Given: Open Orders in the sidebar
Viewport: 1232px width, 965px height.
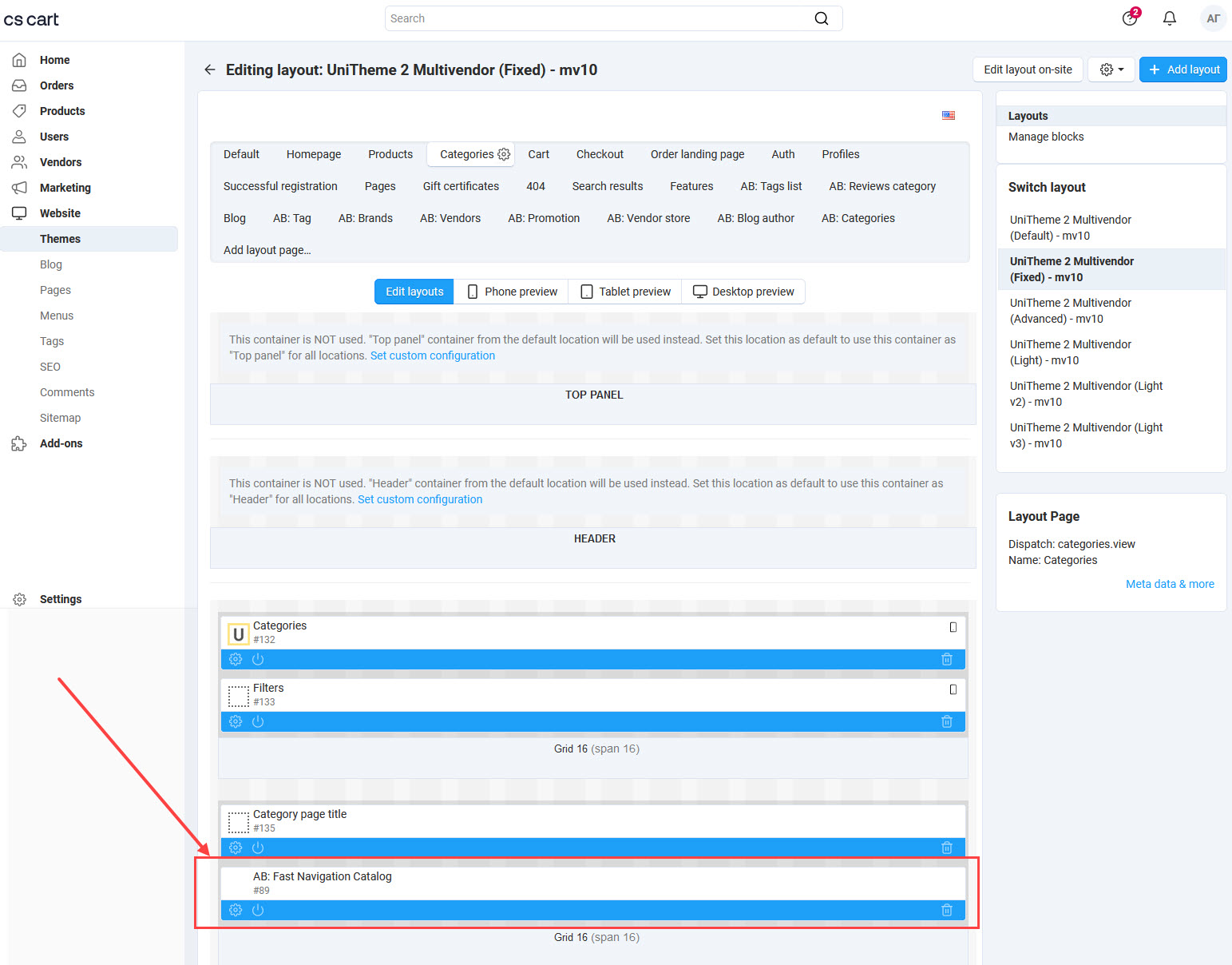Looking at the screenshot, I should (x=56, y=85).
